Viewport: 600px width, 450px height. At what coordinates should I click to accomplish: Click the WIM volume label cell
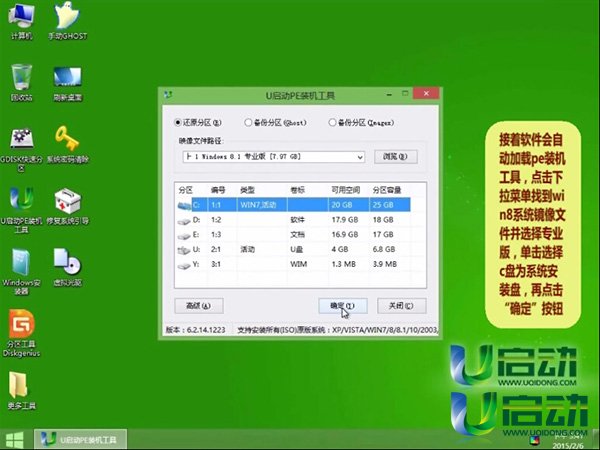coord(298,264)
